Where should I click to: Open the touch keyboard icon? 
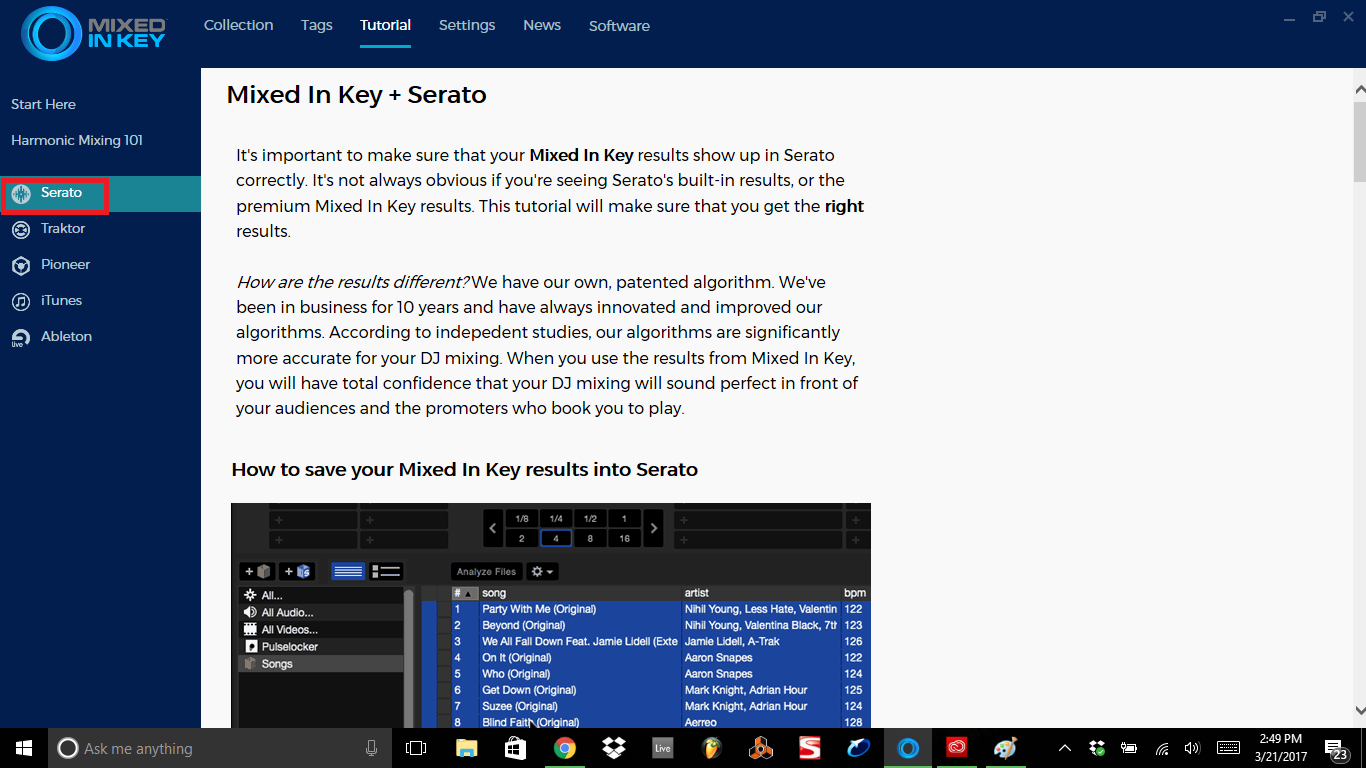pyautogui.click(x=1229, y=748)
